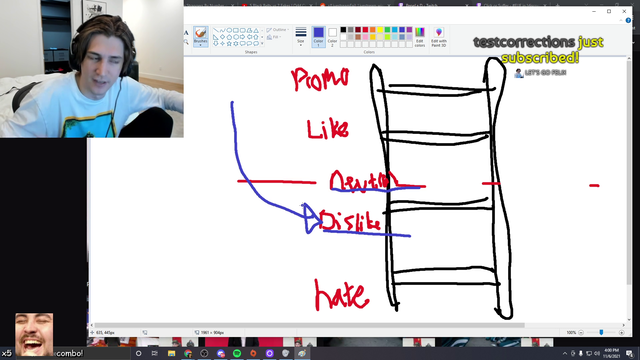Choose the black color swatch
The width and height of the screenshot is (640, 360).
point(343,29)
